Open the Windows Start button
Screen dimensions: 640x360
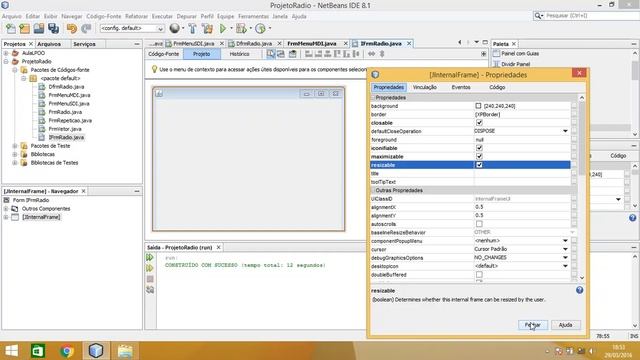point(11,351)
